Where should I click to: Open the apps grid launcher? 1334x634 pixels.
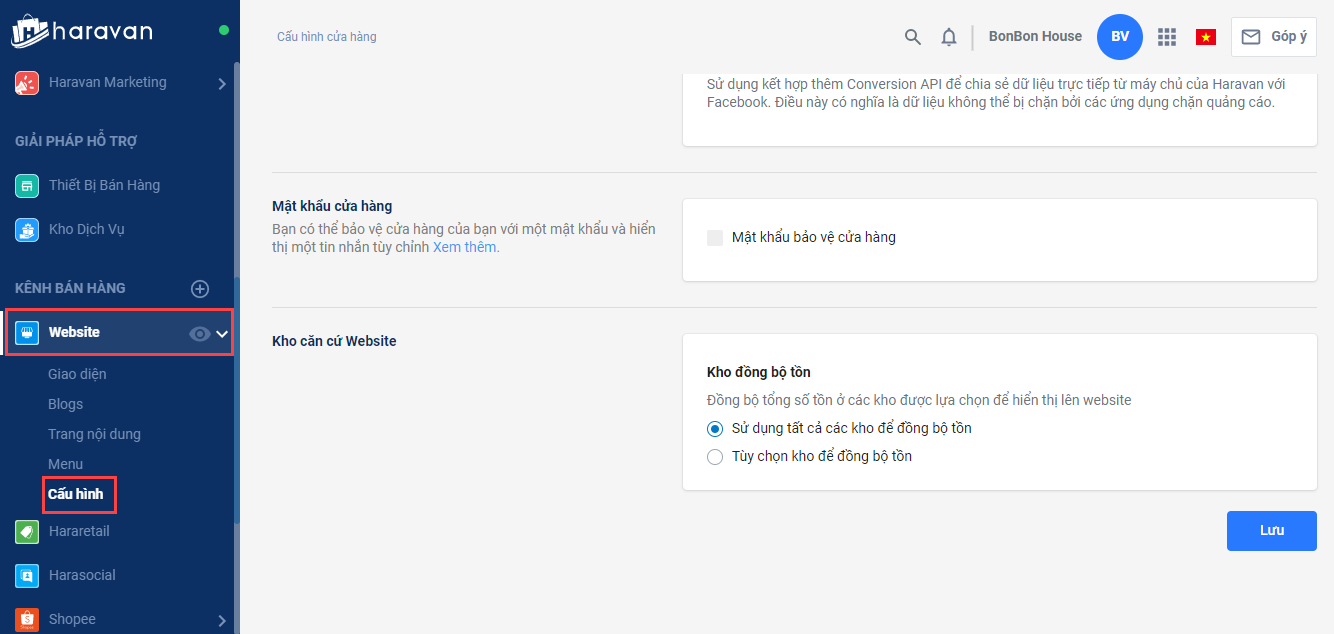(1166, 37)
